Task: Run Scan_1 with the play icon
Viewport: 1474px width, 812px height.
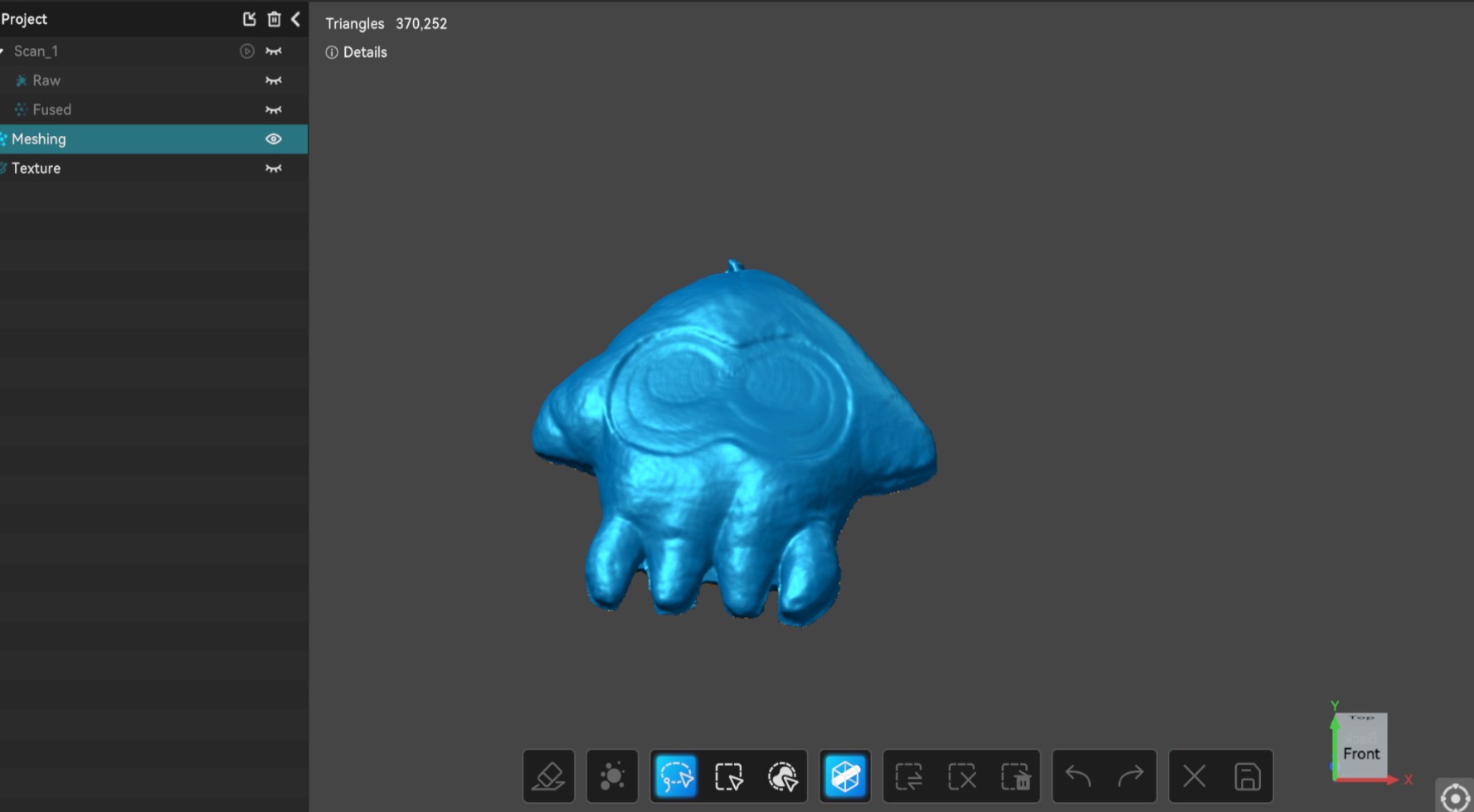Action: tap(246, 51)
